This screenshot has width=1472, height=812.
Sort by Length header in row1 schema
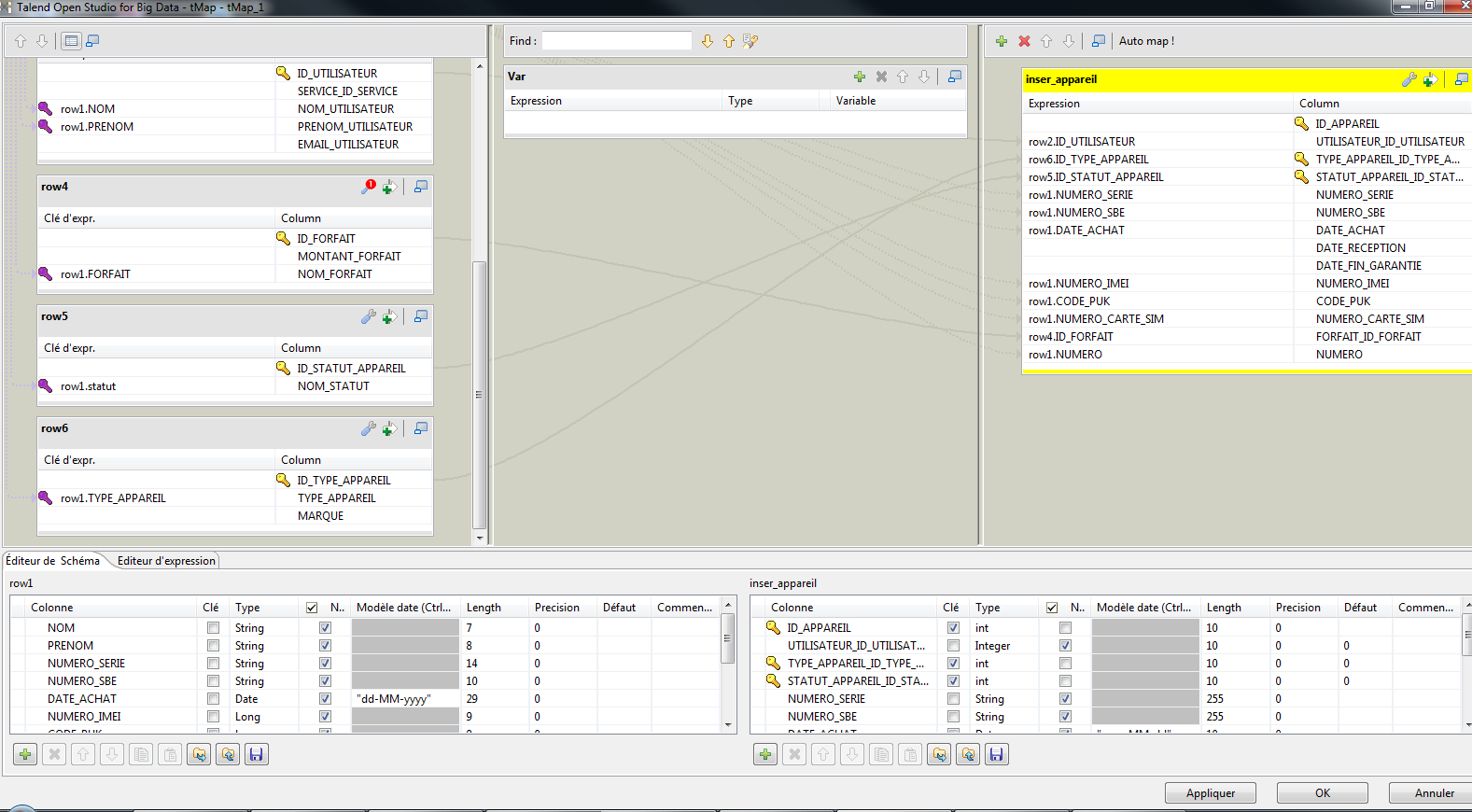coord(484,608)
